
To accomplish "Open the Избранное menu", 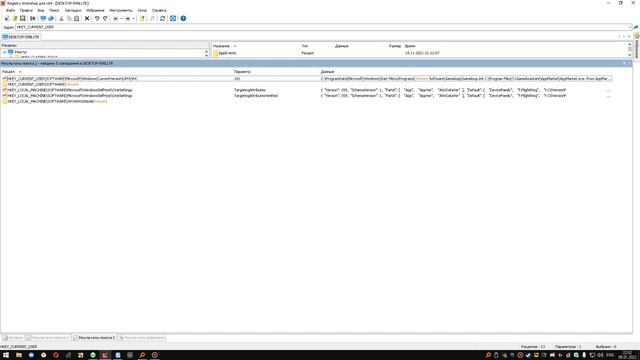I will click(x=95, y=10).
